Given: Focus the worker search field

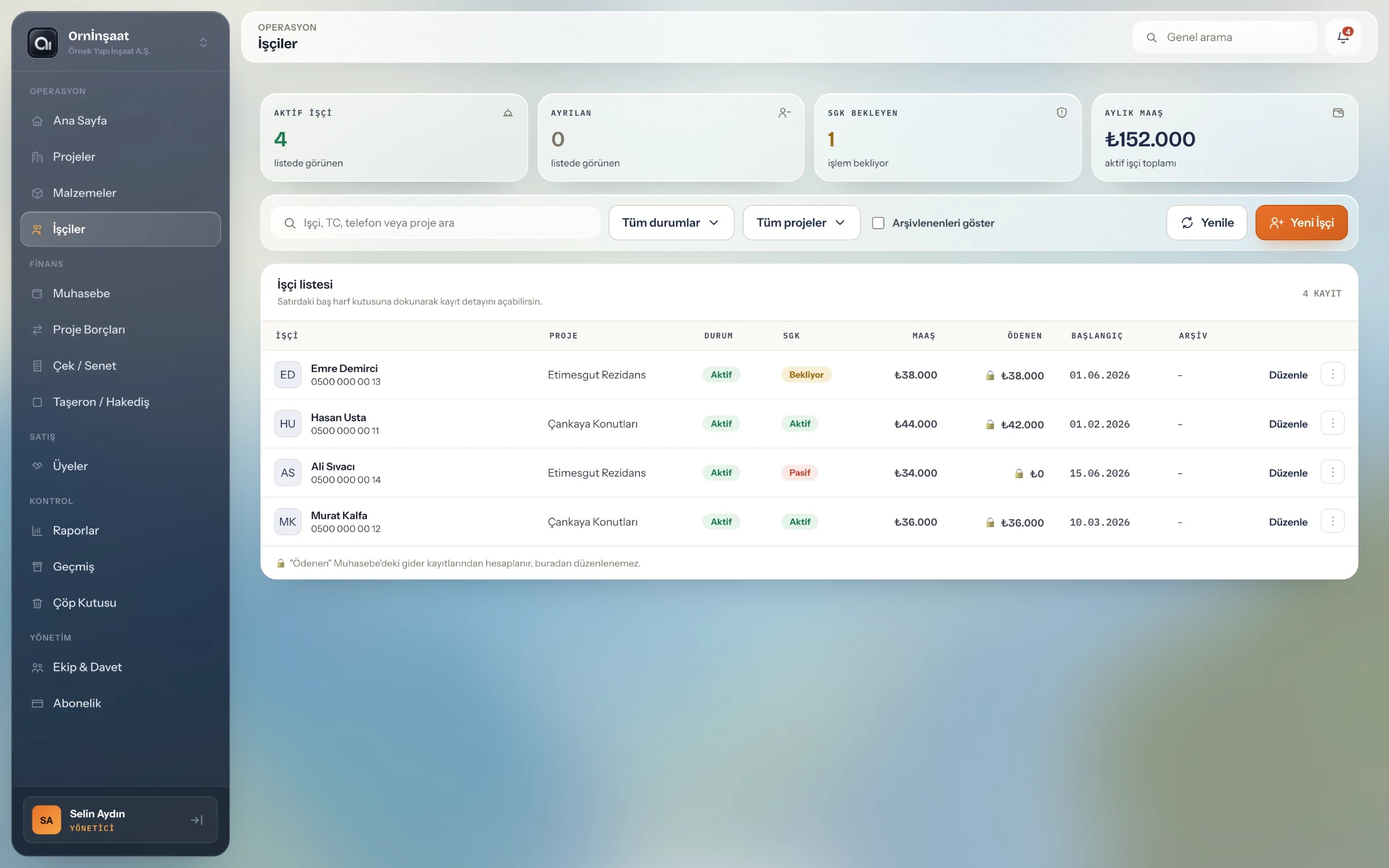Looking at the screenshot, I should click(436, 223).
